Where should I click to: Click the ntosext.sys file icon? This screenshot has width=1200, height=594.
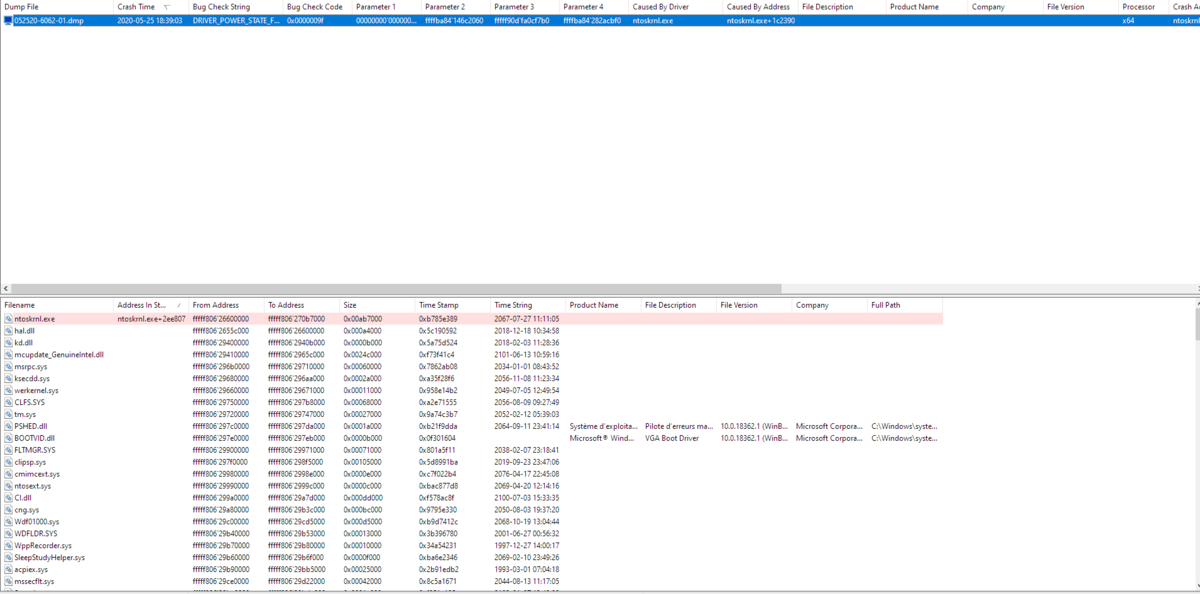[8, 486]
